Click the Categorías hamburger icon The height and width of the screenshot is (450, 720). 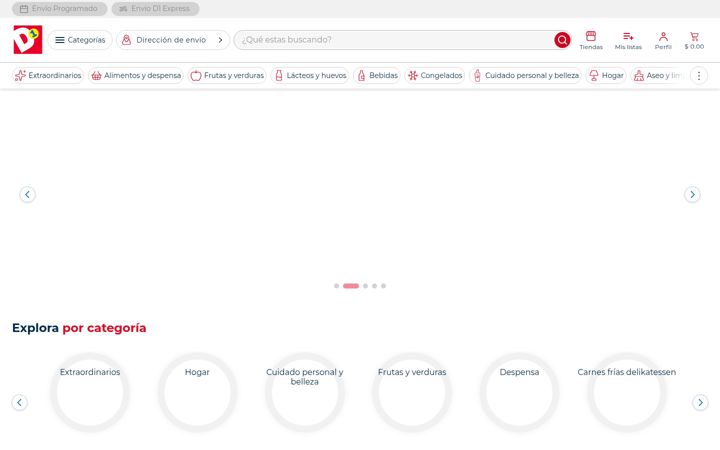(60, 40)
